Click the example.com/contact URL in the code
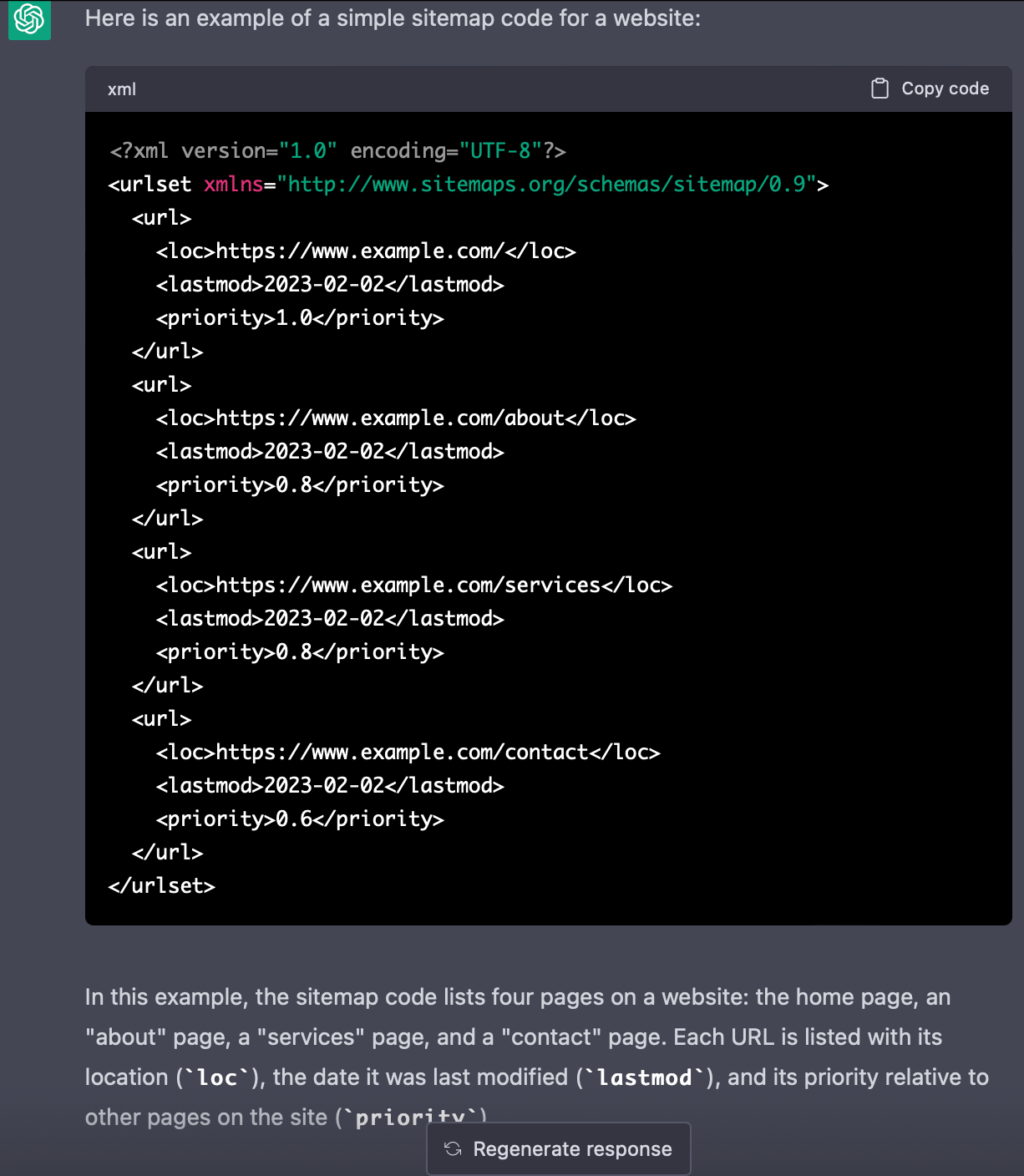 pyautogui.click(x=403, y=752)
